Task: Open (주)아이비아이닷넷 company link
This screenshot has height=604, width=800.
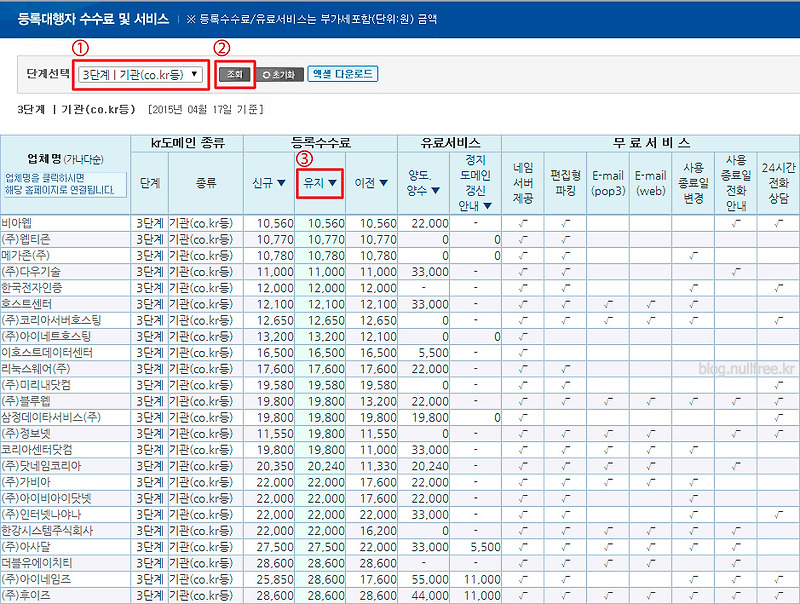Action: click(x=46, y=498)
